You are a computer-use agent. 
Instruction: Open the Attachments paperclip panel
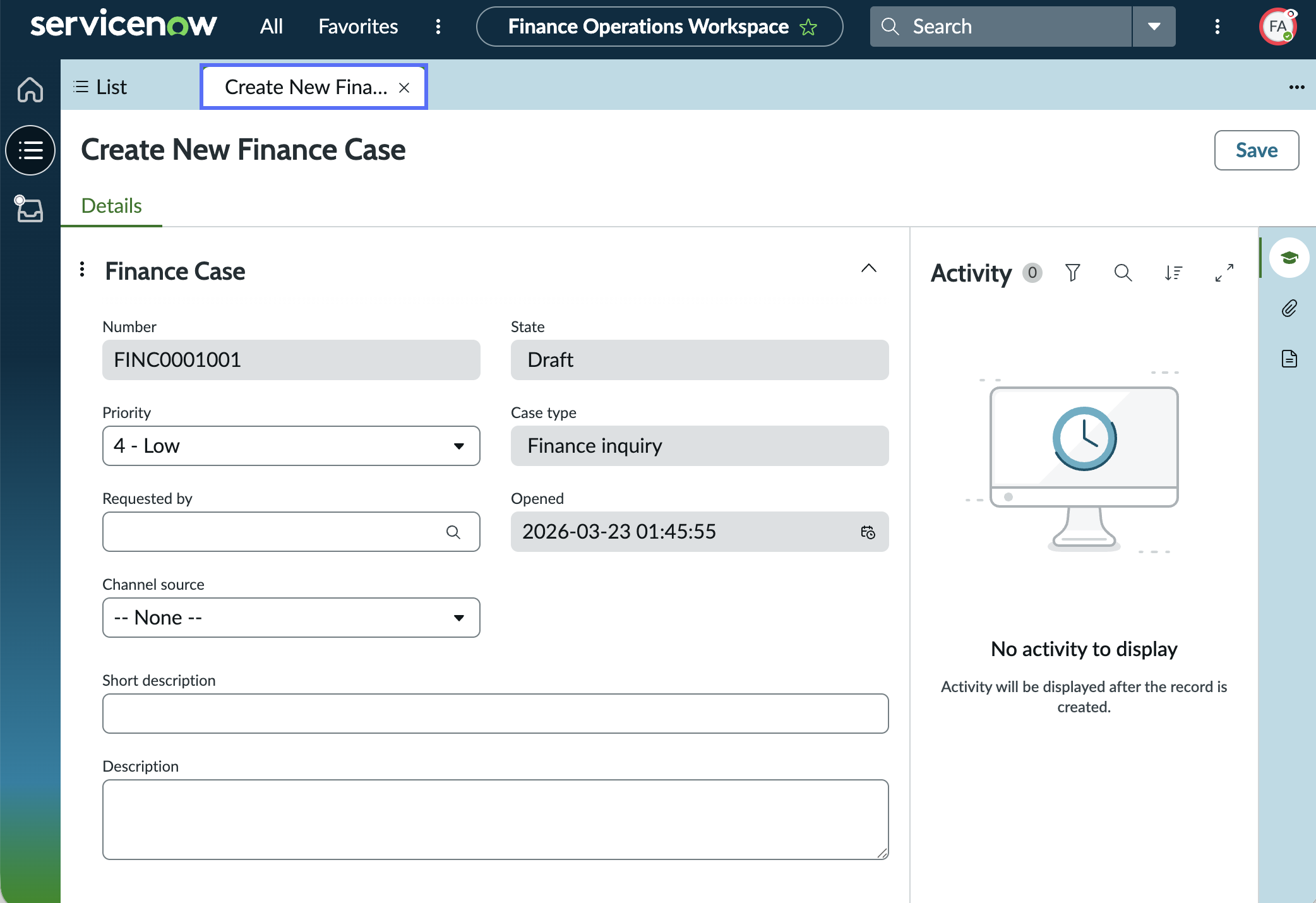[1289, 308]
